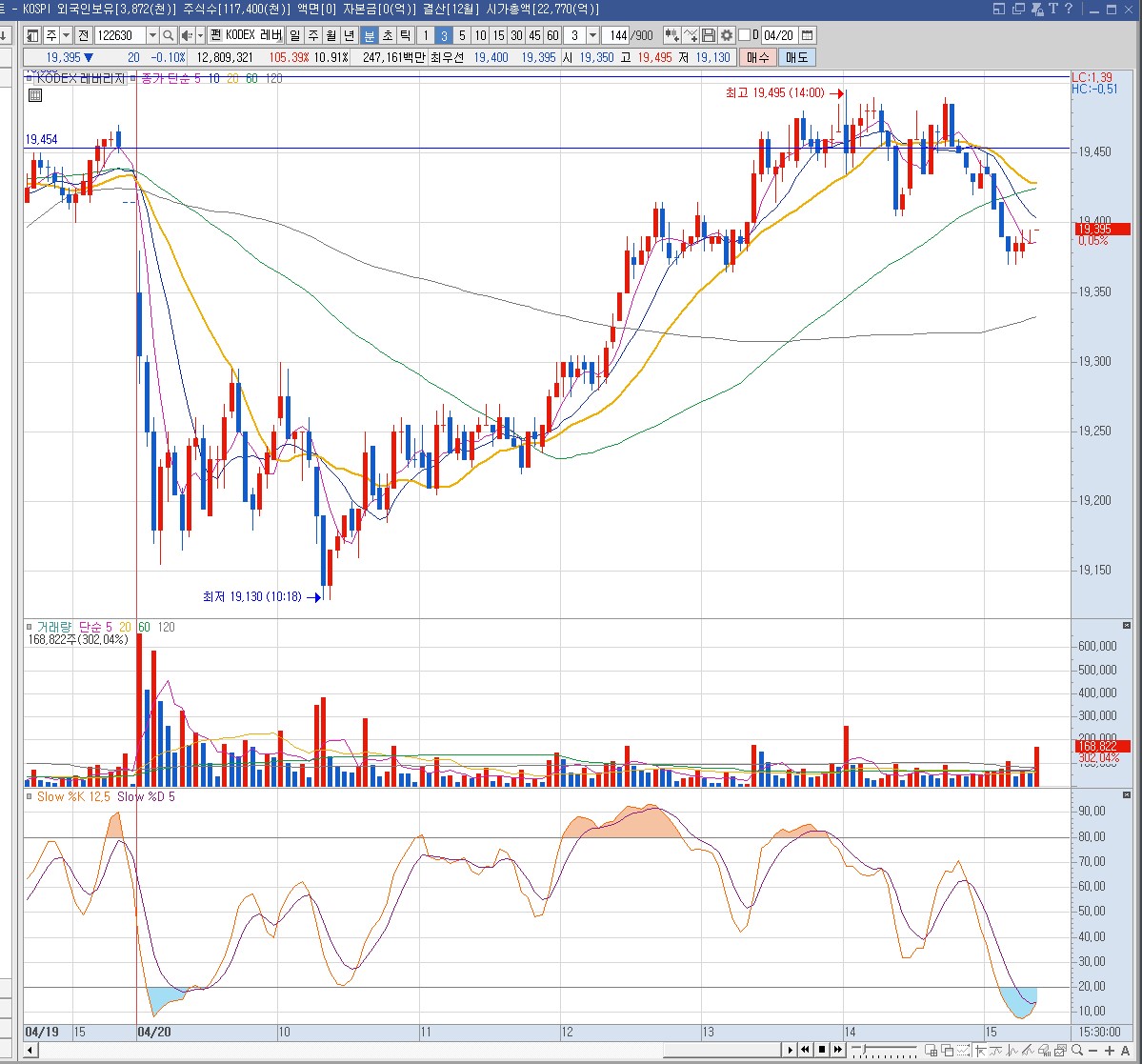Open the data grid icon on the chart
Screen dimensions: 1142x1064
tap(35, 94)
